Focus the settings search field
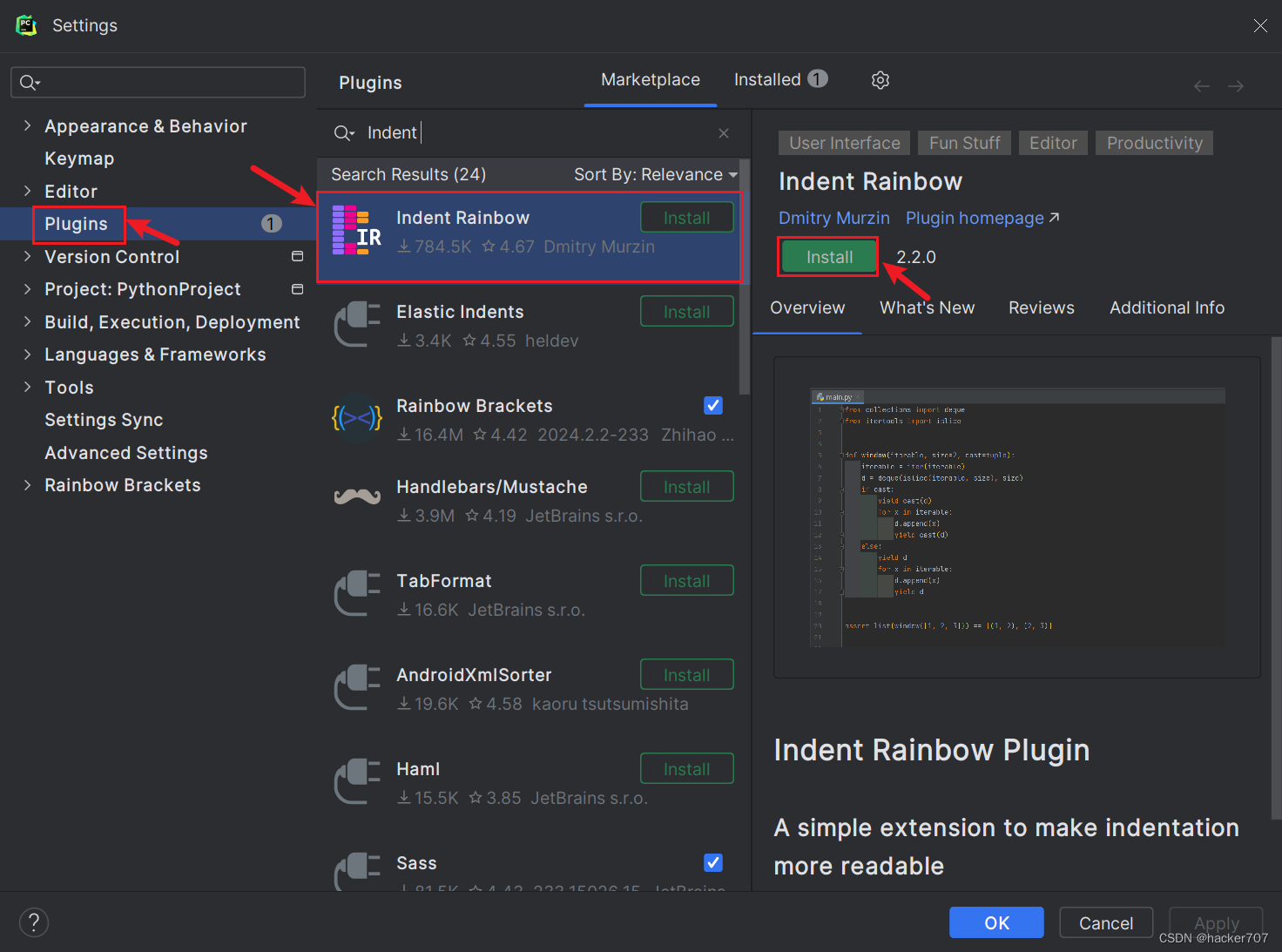Image resolution: width=1282 pixels, height=952 pixels. tap(158, 83)
